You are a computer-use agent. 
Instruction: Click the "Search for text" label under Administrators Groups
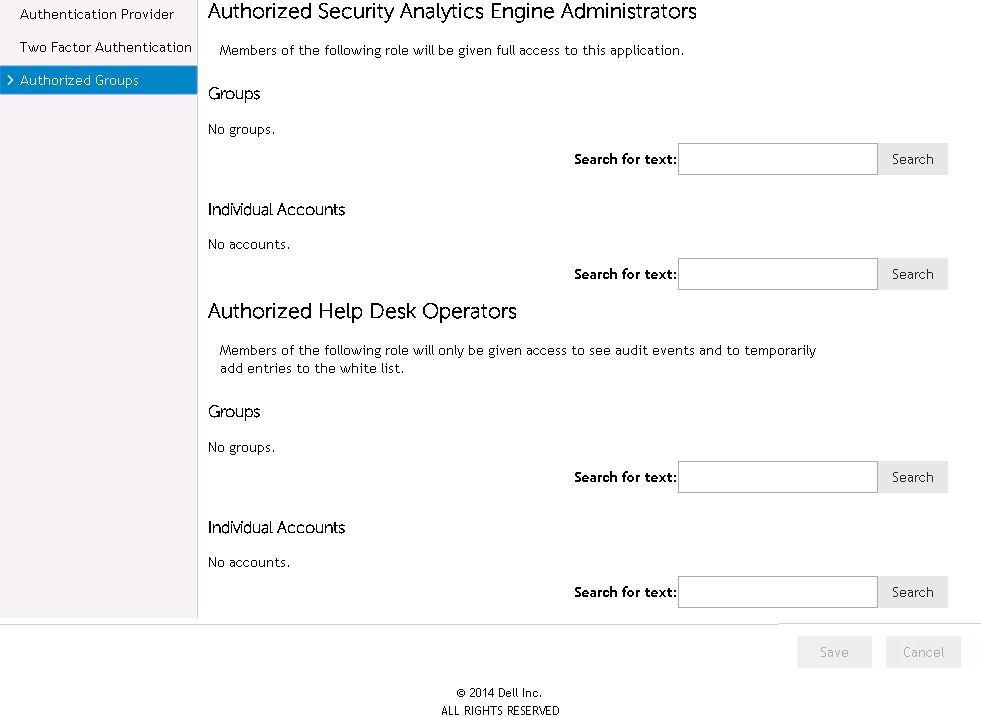coord(625,159)
